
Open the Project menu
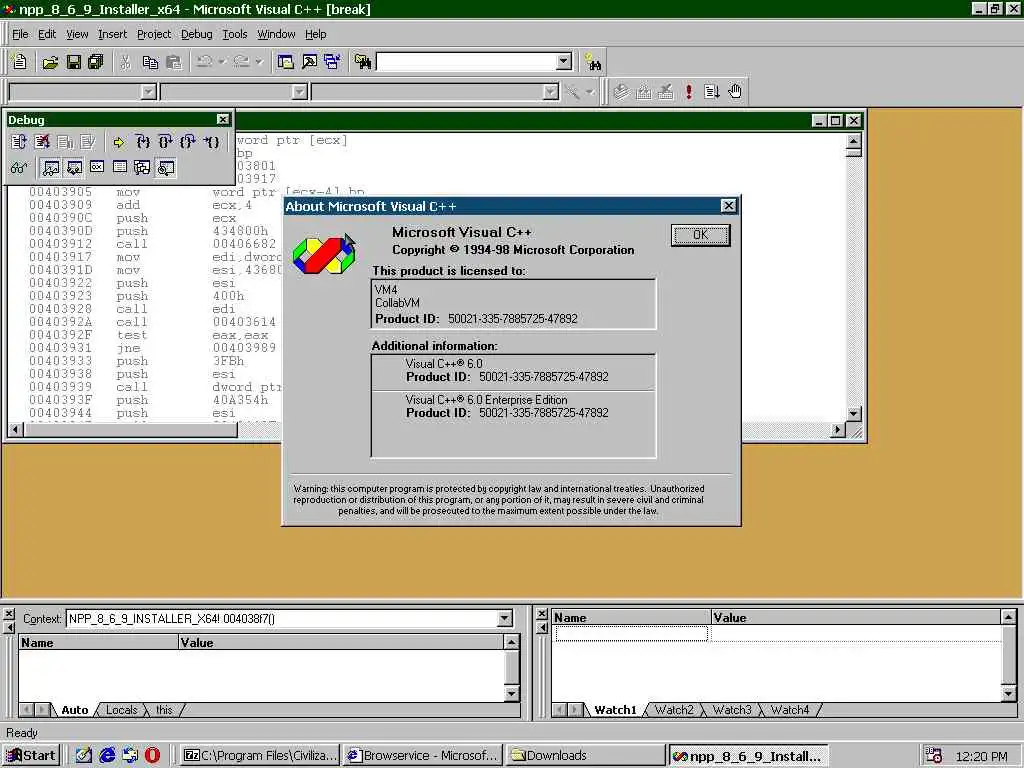tap(154, 34)
